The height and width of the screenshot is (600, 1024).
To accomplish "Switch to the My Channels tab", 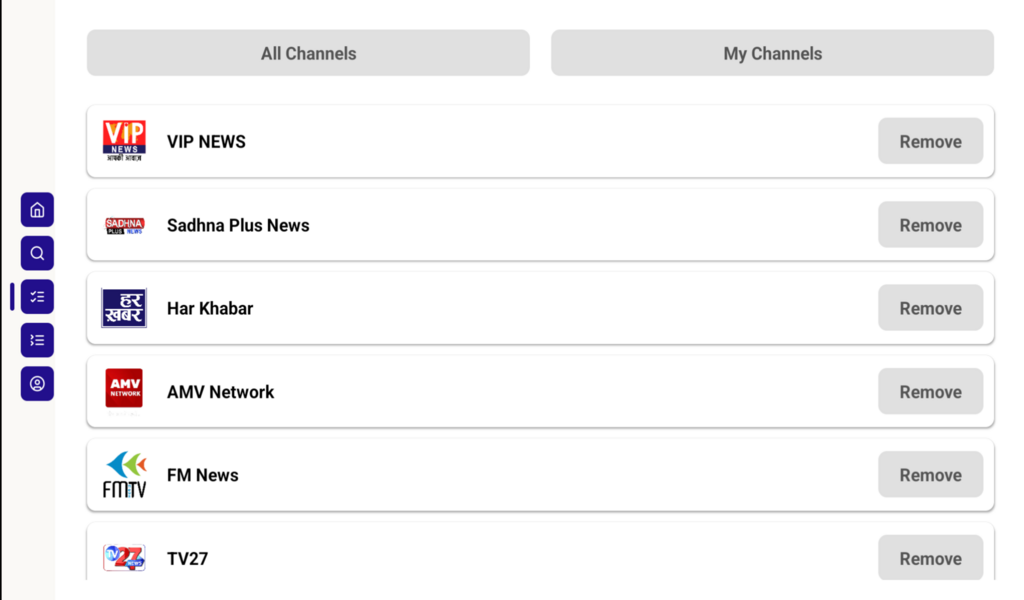I will pos(772,53).
